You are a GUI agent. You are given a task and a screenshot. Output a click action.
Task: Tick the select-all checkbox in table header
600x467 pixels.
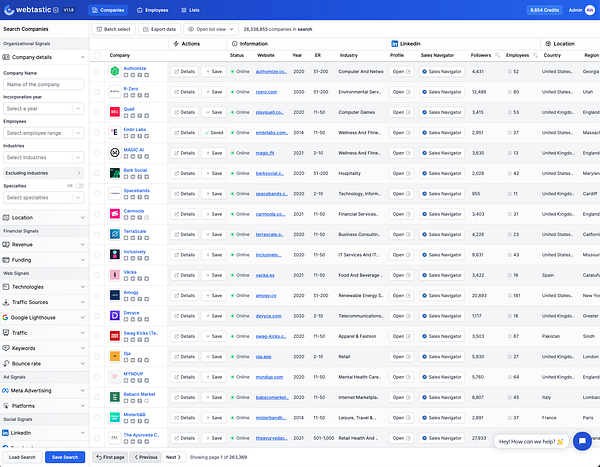click(97, 55)
